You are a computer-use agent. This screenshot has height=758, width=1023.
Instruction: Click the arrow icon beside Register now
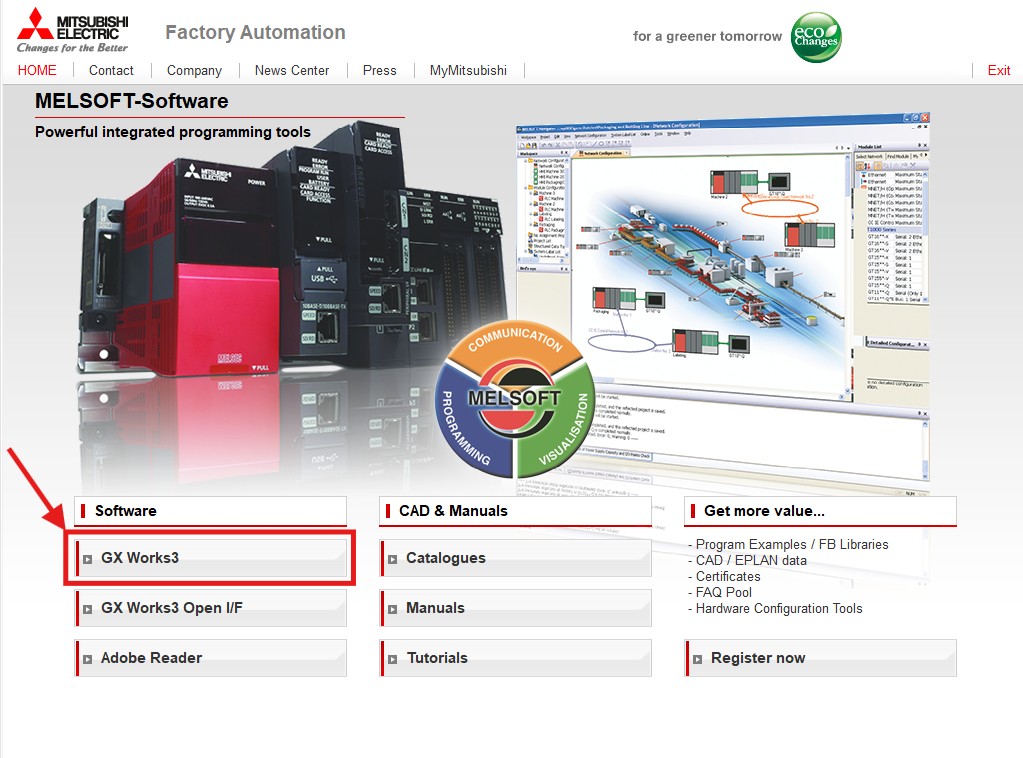point(697,659)
